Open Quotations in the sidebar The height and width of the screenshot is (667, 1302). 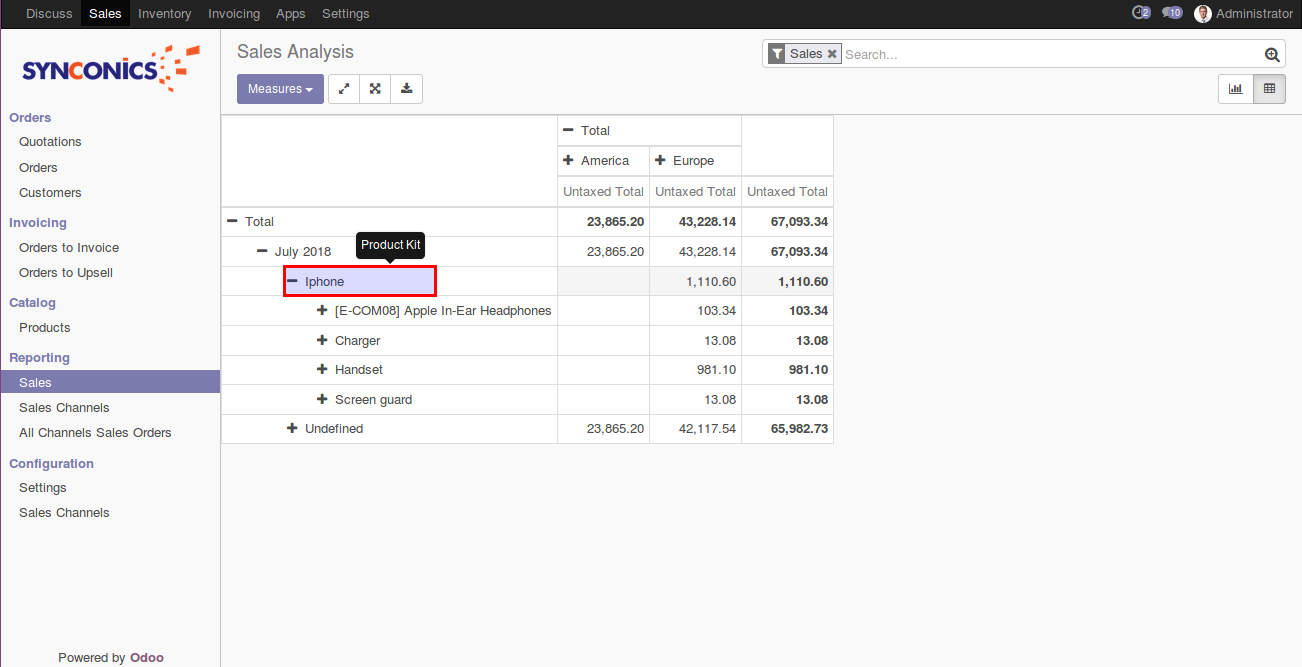click(x=50, y=142)
